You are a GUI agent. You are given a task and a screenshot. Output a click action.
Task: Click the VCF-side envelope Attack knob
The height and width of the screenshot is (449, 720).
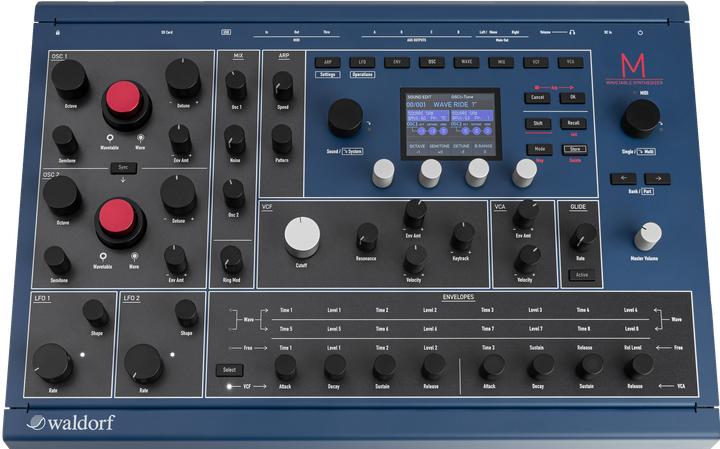click(x=286, y=367)
